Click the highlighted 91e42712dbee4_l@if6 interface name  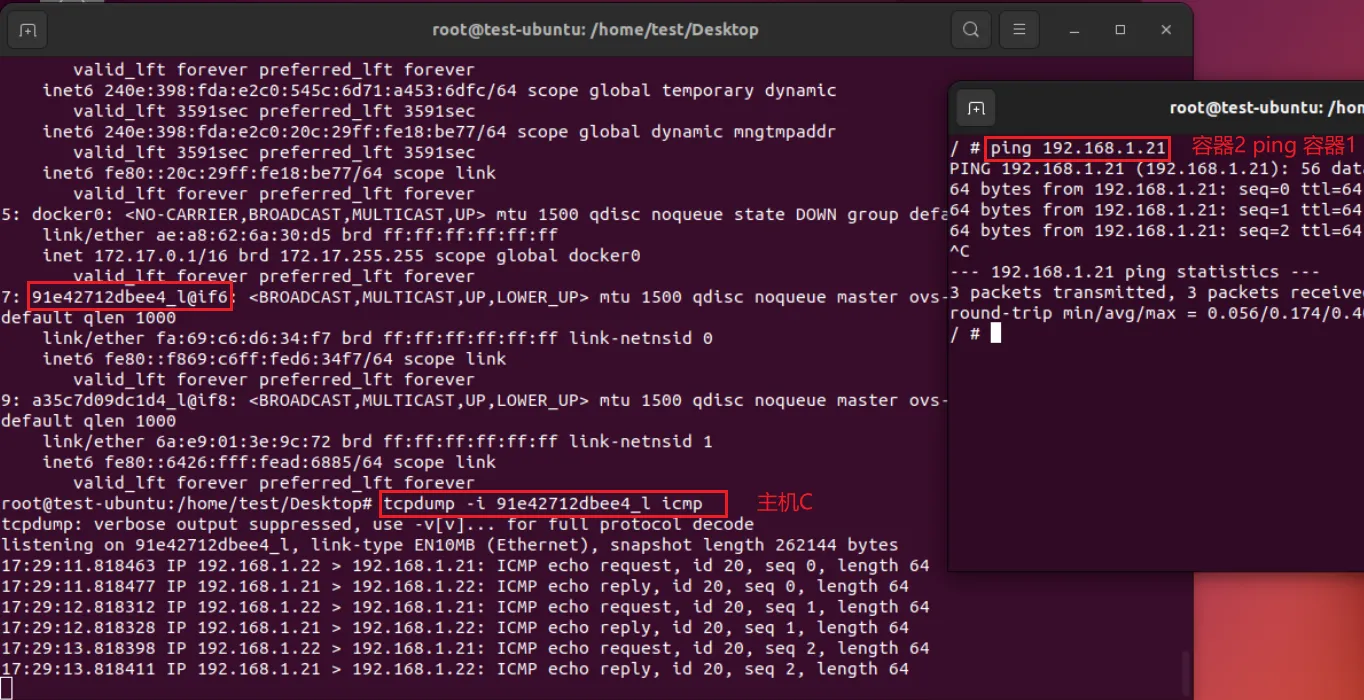[x=131, y=297]
